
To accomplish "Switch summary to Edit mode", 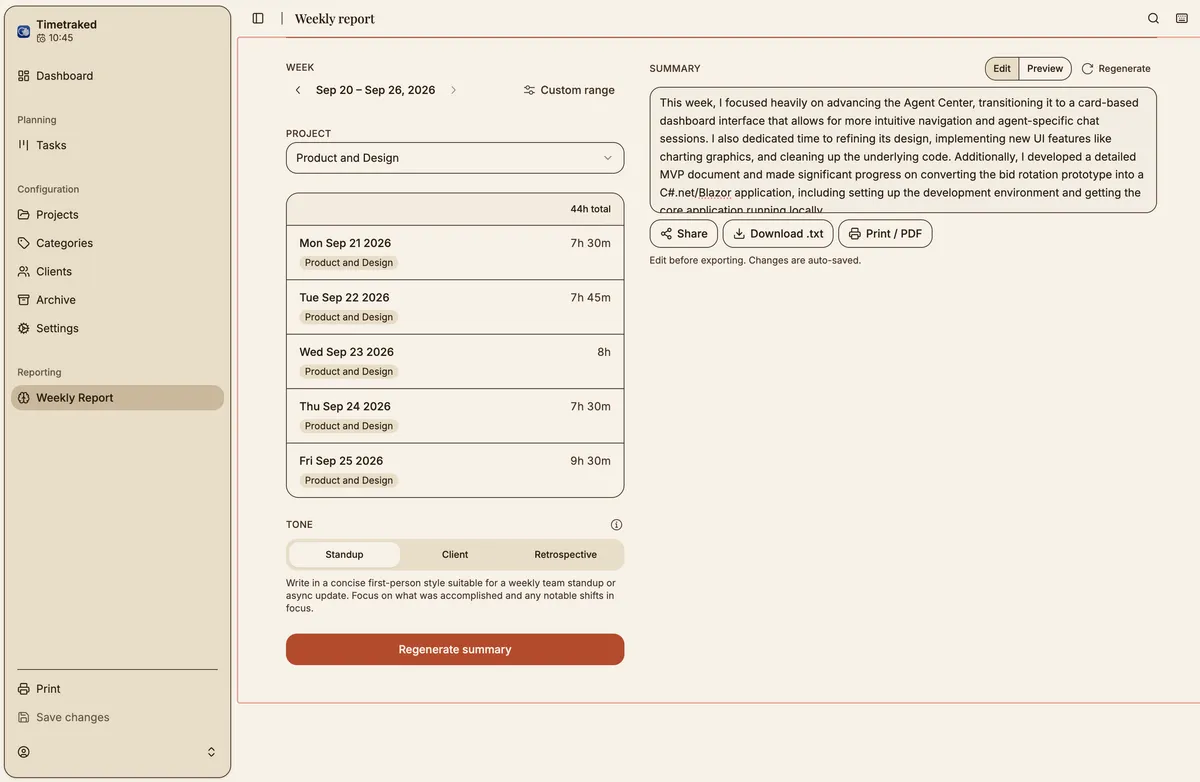I will pos(1002,69).
